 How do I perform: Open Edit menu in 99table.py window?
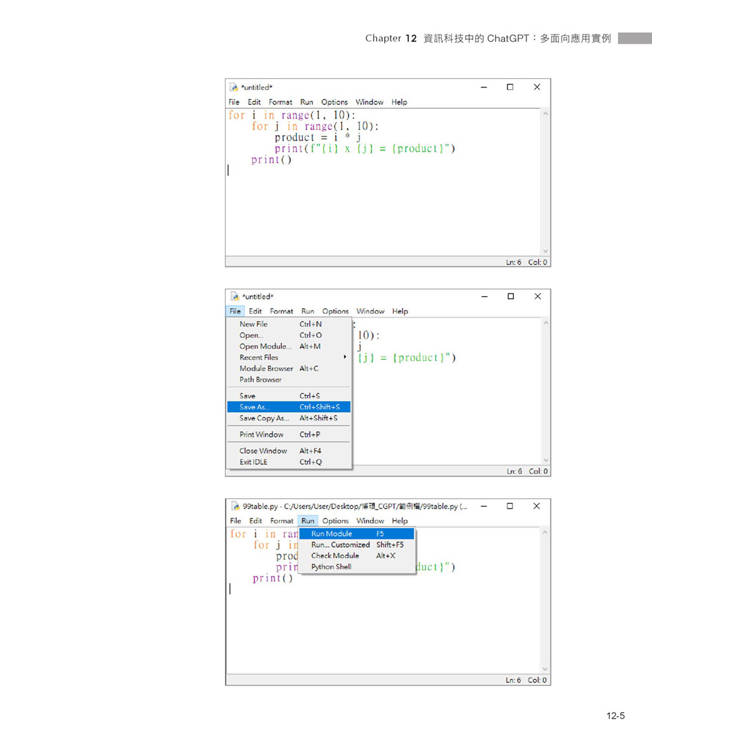pos(255,520)
